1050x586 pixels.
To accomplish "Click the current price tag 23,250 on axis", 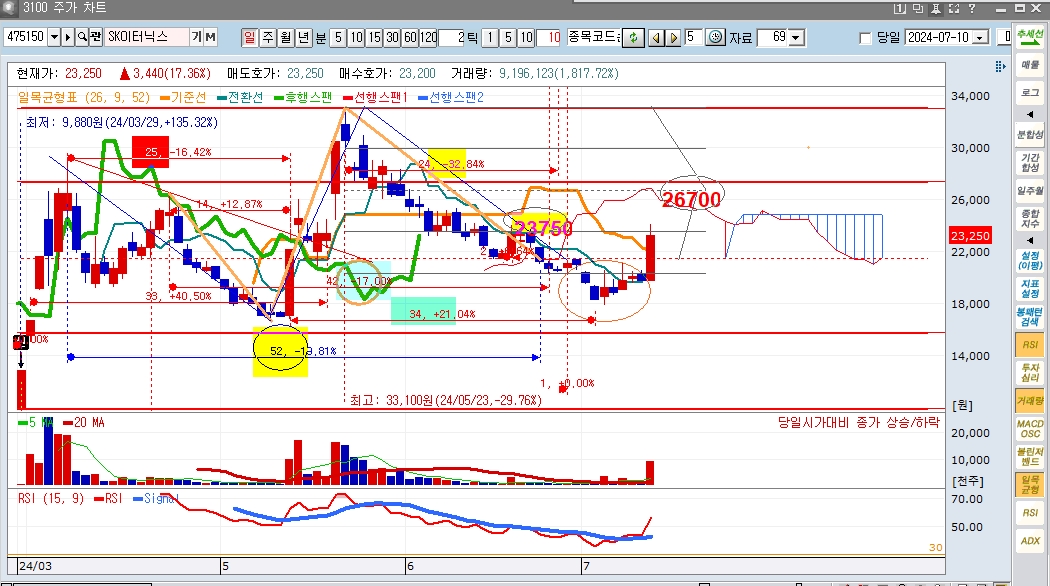I will tap(970, 236).
